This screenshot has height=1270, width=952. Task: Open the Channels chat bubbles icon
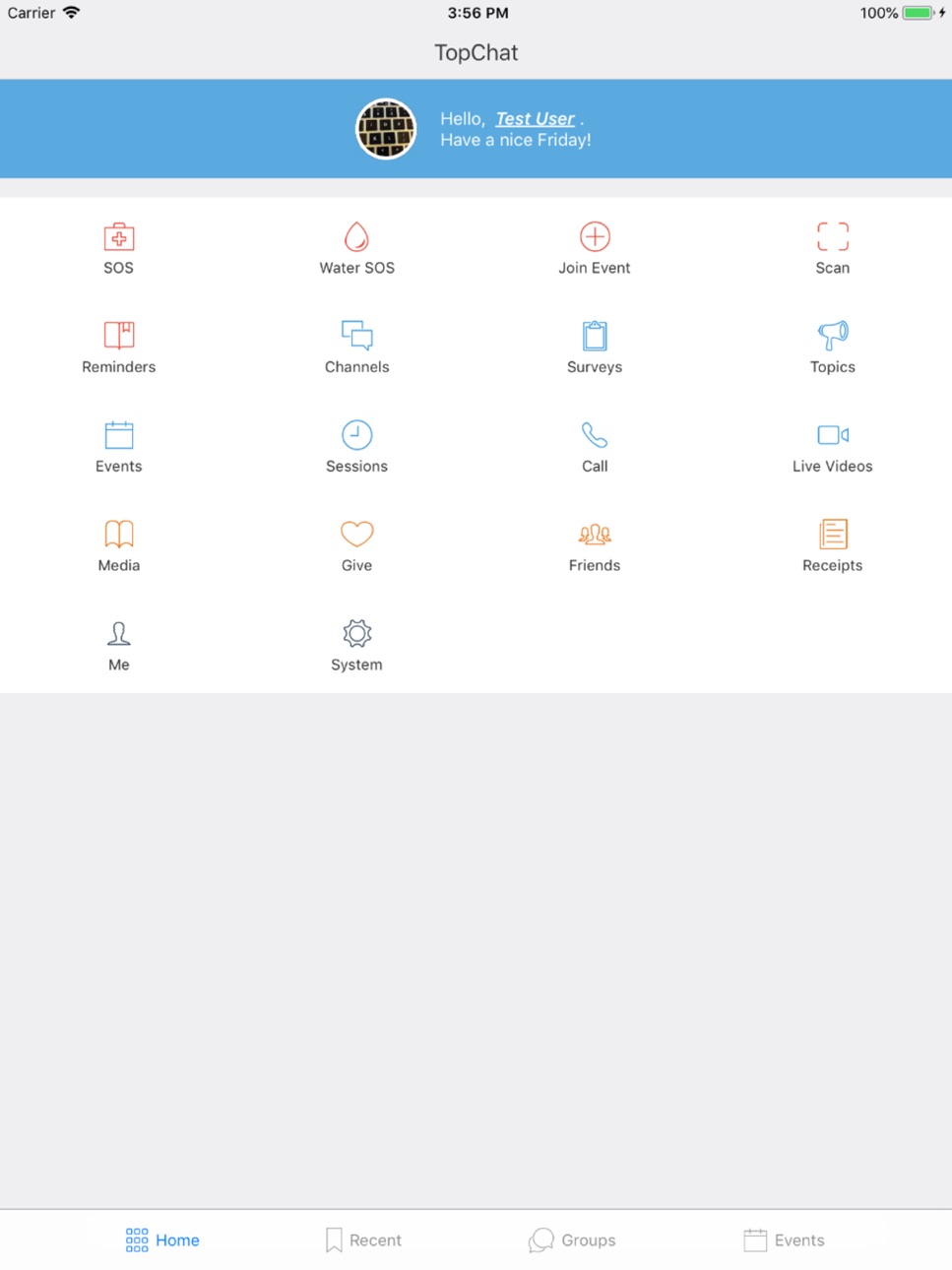pos(356,336)
